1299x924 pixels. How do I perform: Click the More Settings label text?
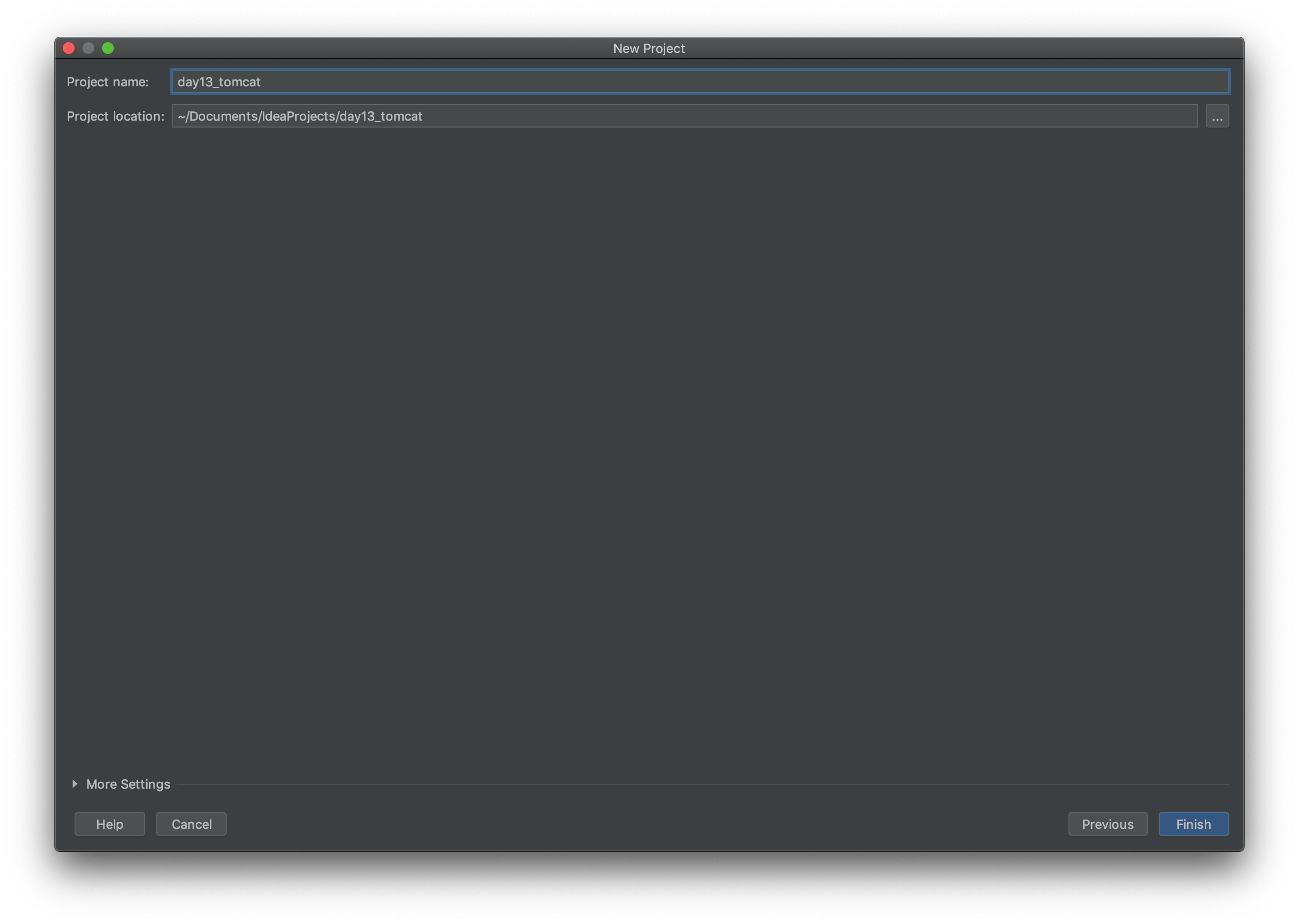tap(128, 784)
